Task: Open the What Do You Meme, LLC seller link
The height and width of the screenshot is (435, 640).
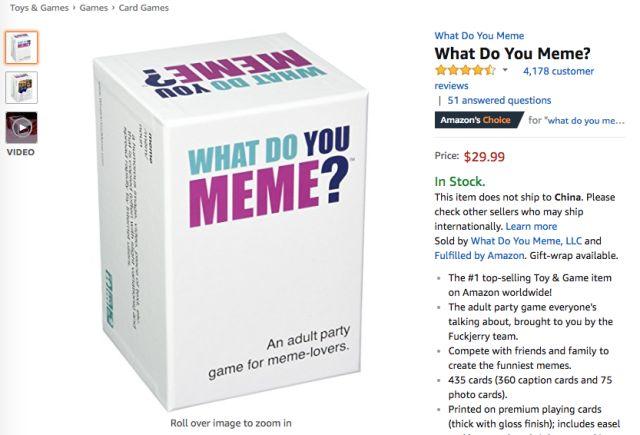Action: [x=526, y=241]
